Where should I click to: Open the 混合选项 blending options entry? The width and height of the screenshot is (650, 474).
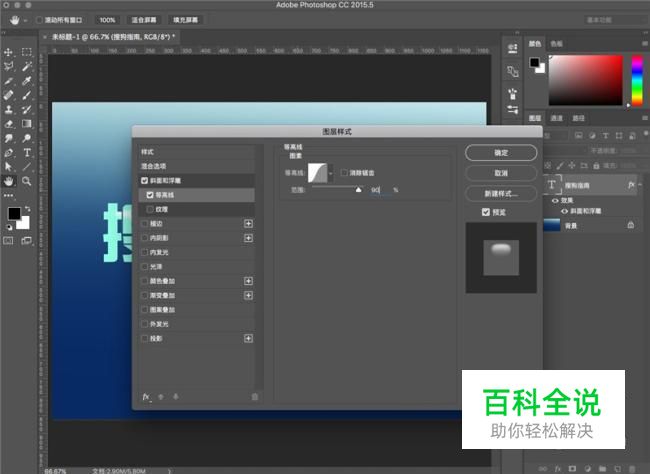pyautogui.click(x=196, y=166)
